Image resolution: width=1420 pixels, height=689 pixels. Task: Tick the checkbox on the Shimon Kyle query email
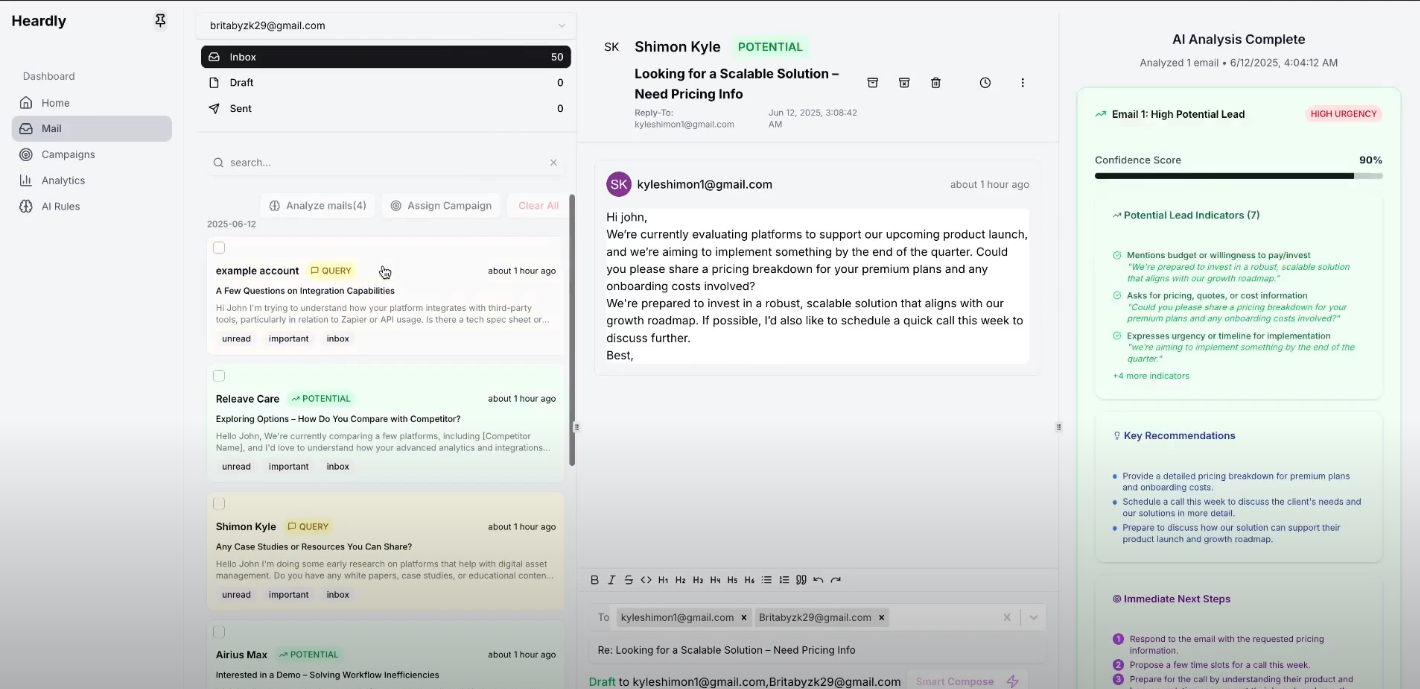click(x=219, y=504)
